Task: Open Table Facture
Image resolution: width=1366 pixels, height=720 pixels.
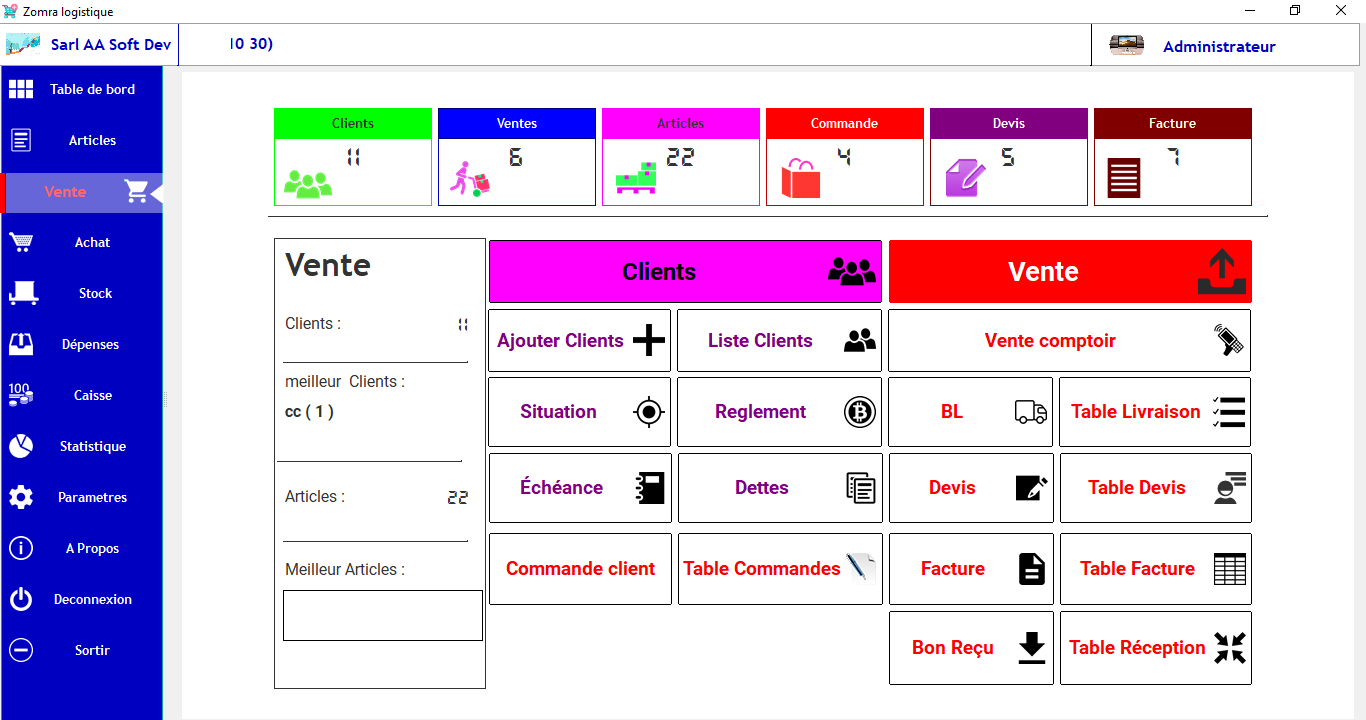Action: pos(1155,568)
